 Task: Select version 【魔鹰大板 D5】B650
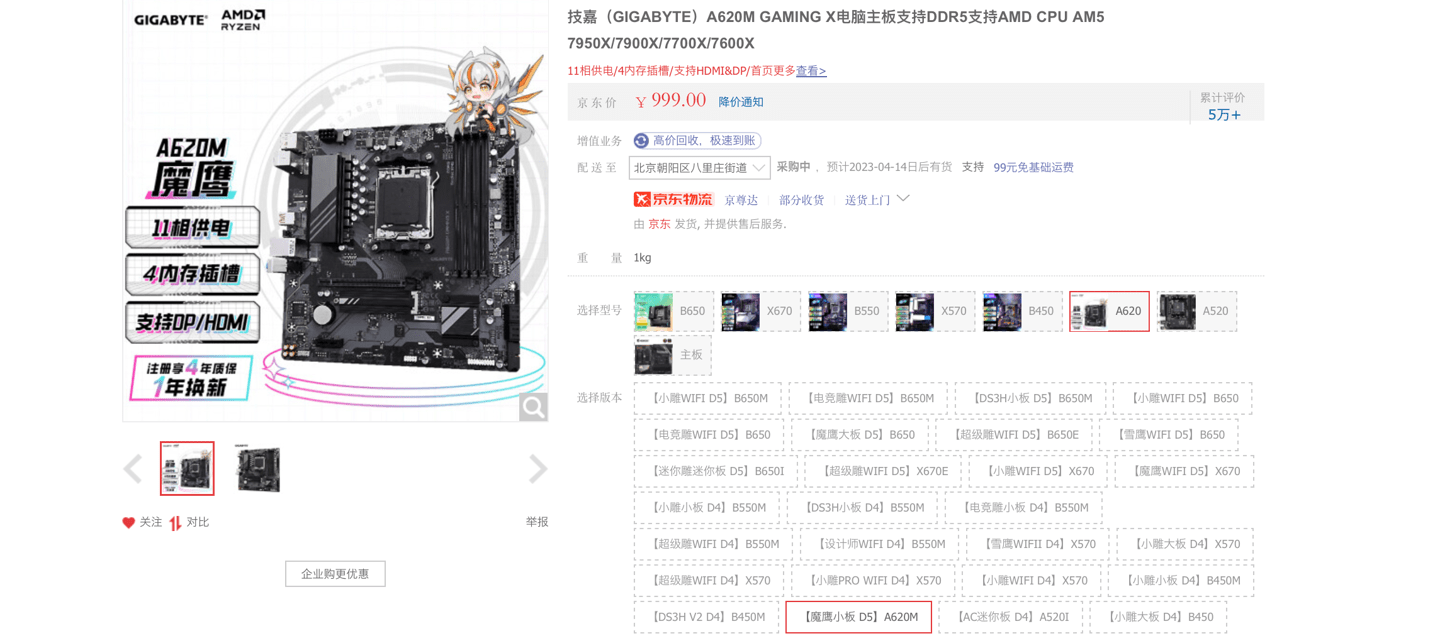(x=860, y=435)
